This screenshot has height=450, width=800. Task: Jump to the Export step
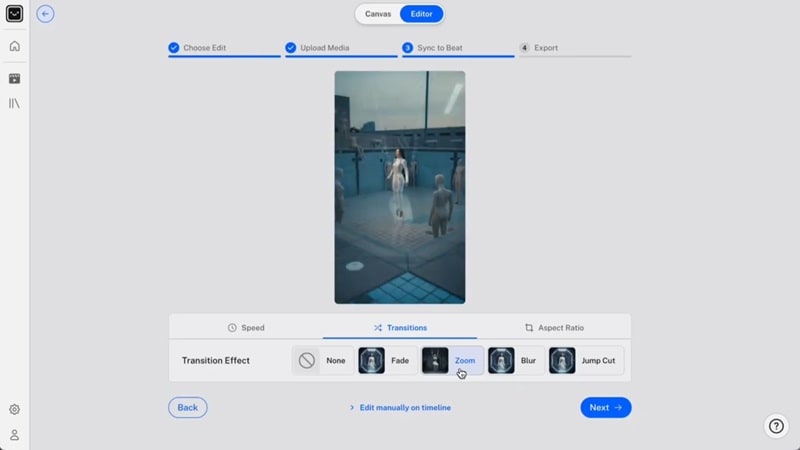(575, 48)
